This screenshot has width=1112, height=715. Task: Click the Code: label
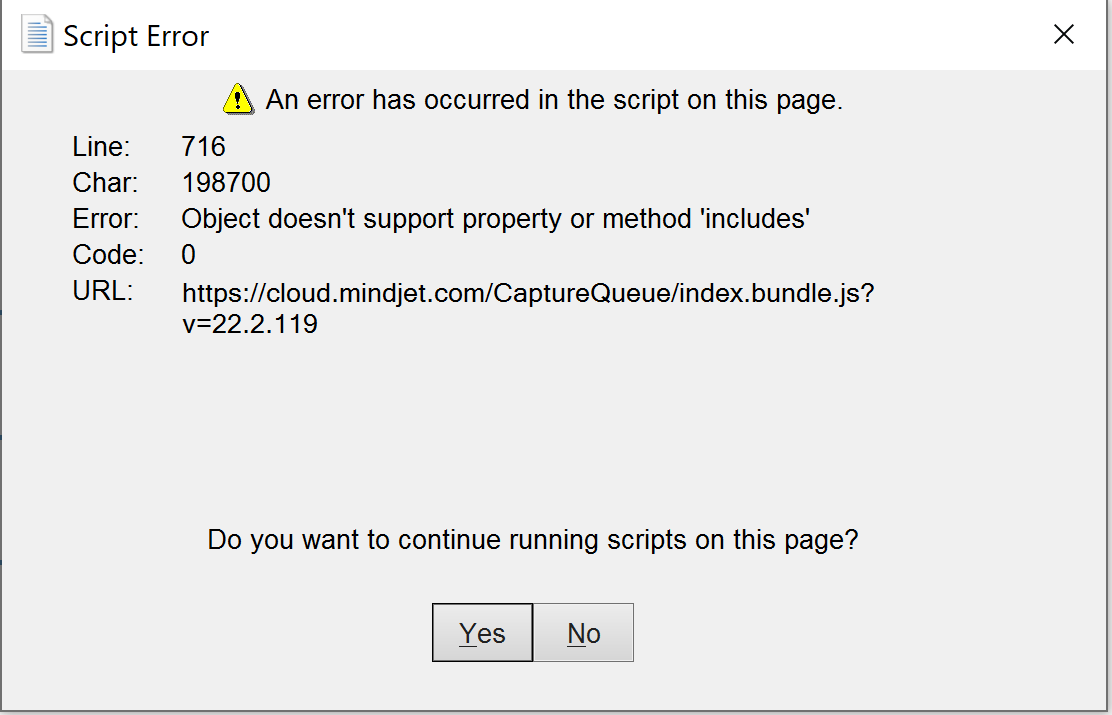tap(108, 255)
